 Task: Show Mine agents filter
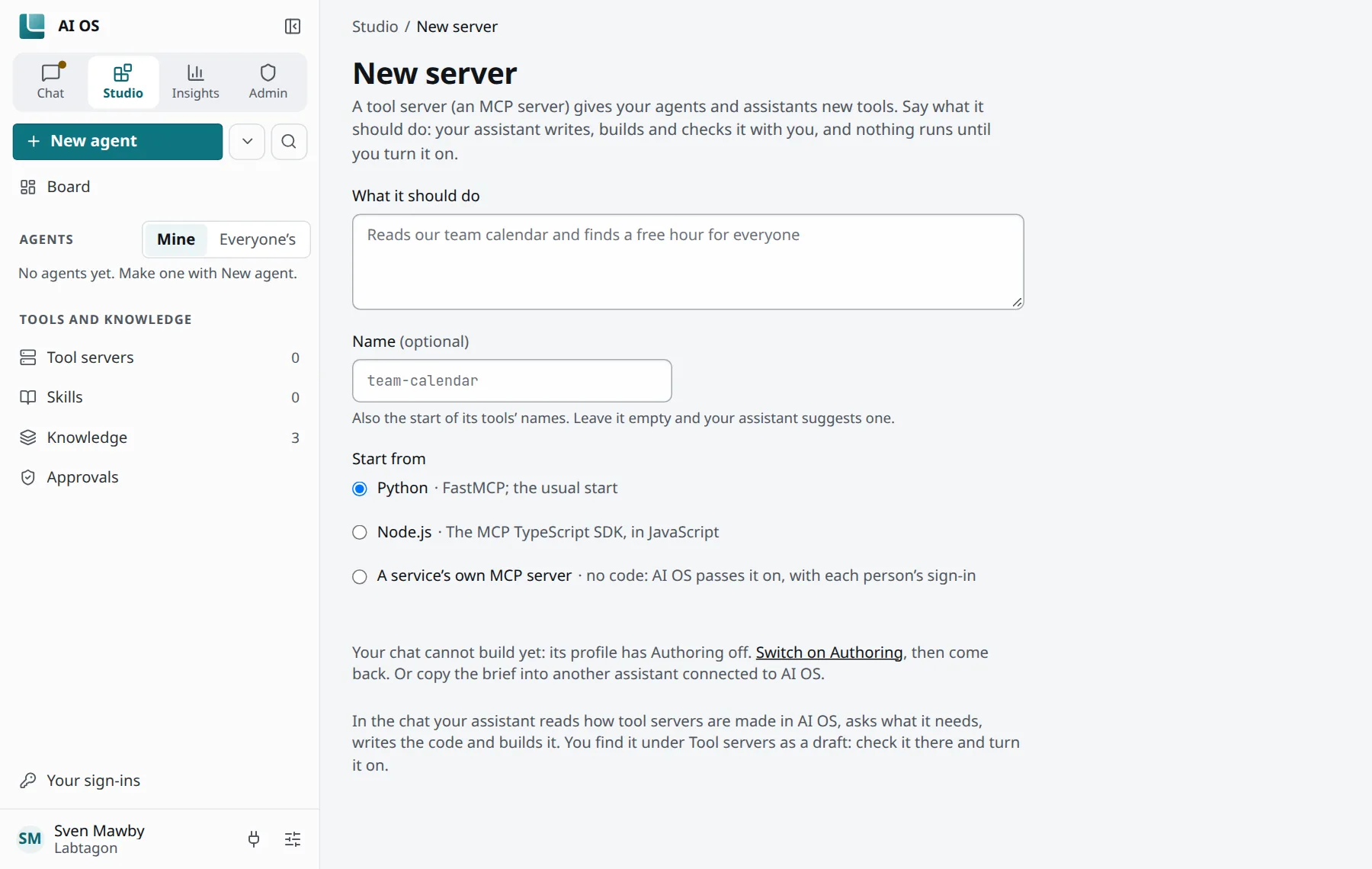coord(176,239)
